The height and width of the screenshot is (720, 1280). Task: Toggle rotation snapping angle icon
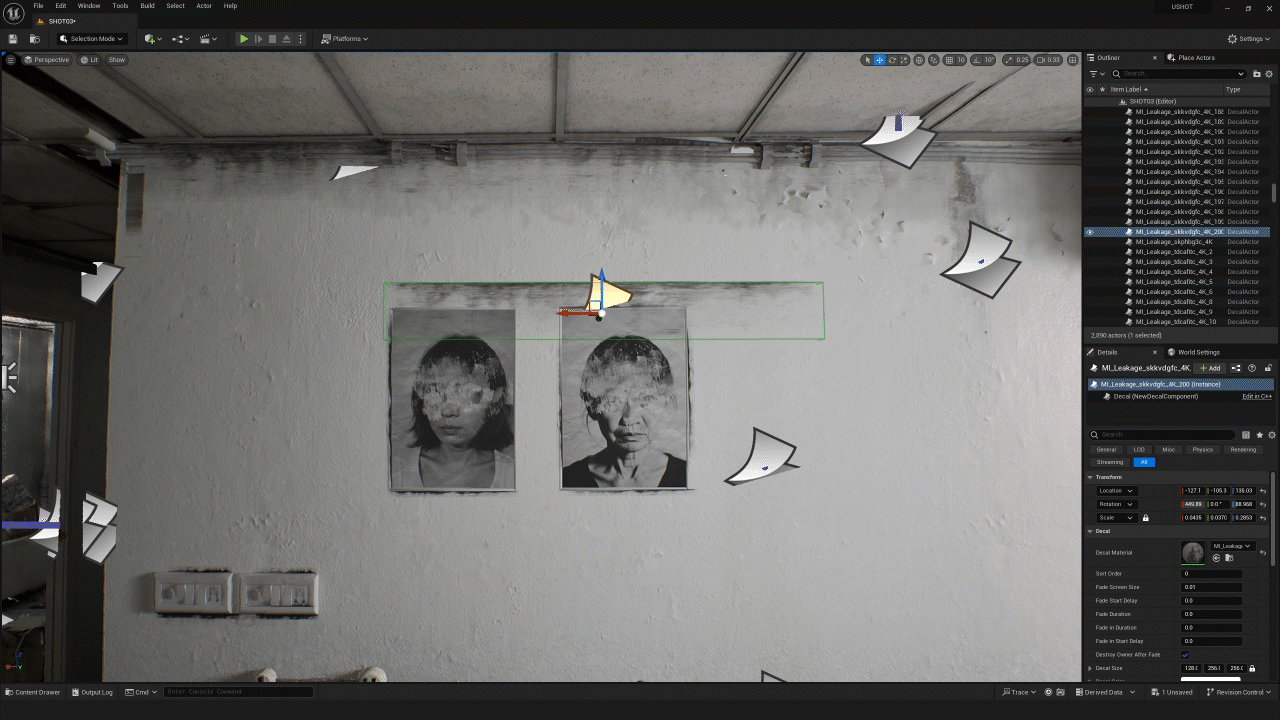pos(979,60)
